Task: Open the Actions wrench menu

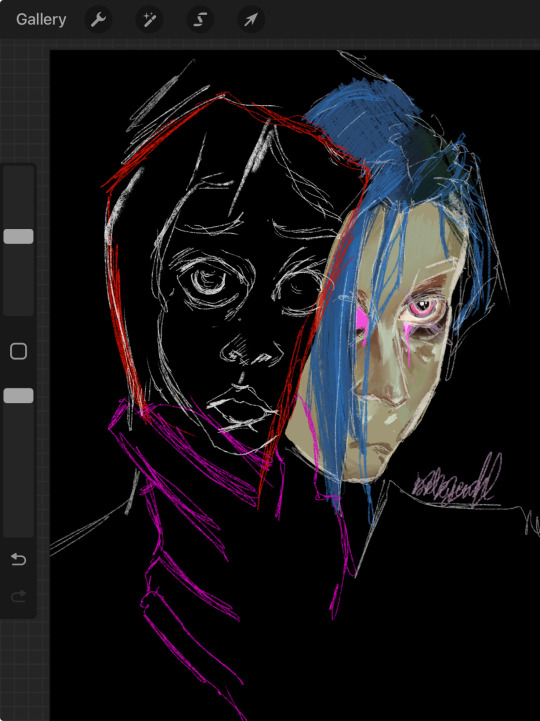Action: tap(98, 19)
